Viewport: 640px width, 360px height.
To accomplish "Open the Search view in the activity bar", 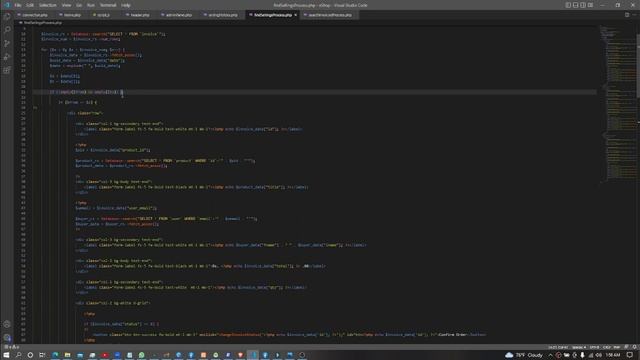I will click(7, 30).
